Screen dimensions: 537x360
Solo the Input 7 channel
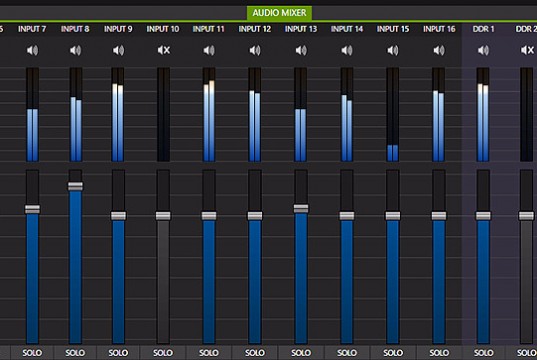[32, 353]
